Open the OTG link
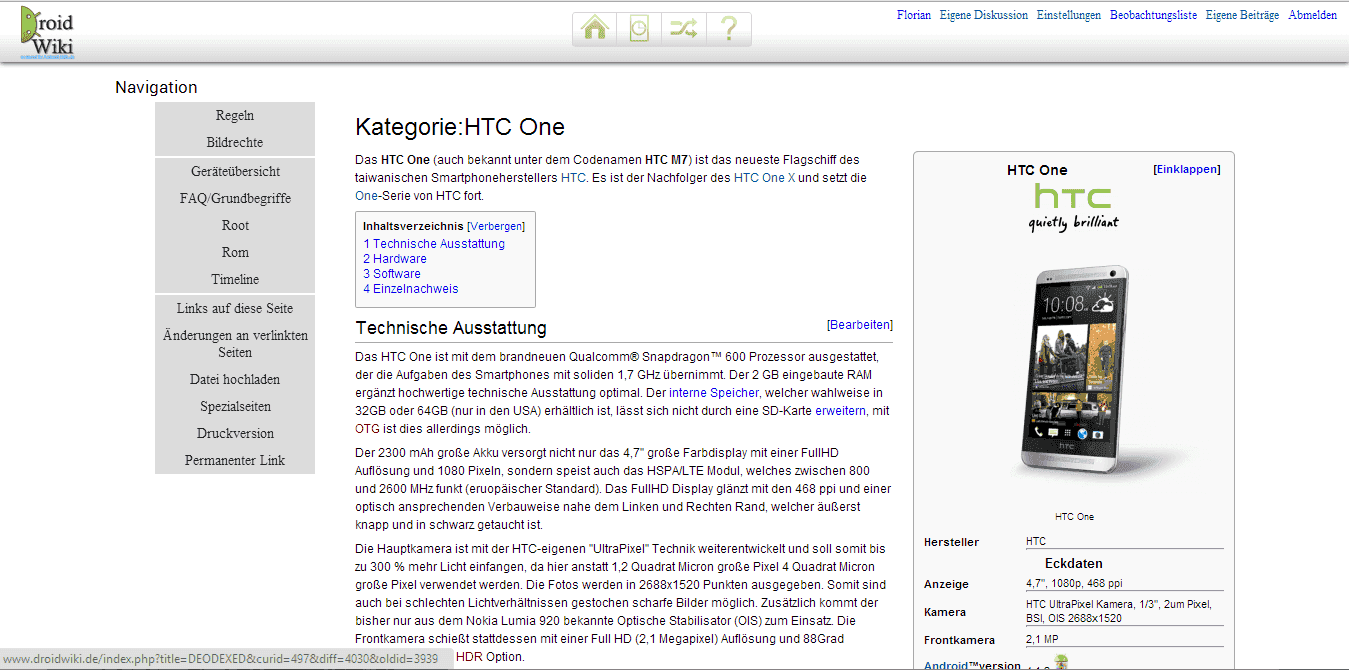 click(367, 429)
